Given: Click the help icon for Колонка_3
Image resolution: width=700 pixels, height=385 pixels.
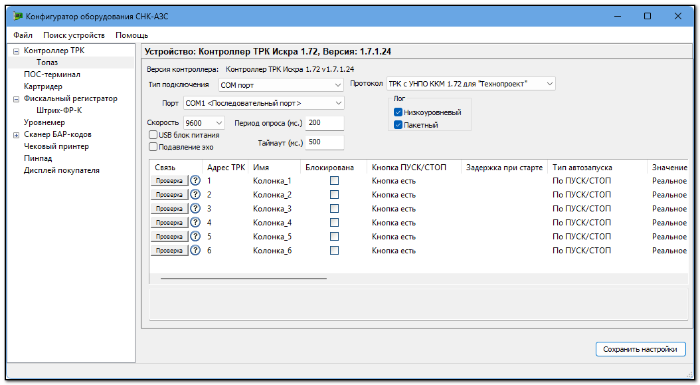Looking at the screenshot, I should click(195, 208).
